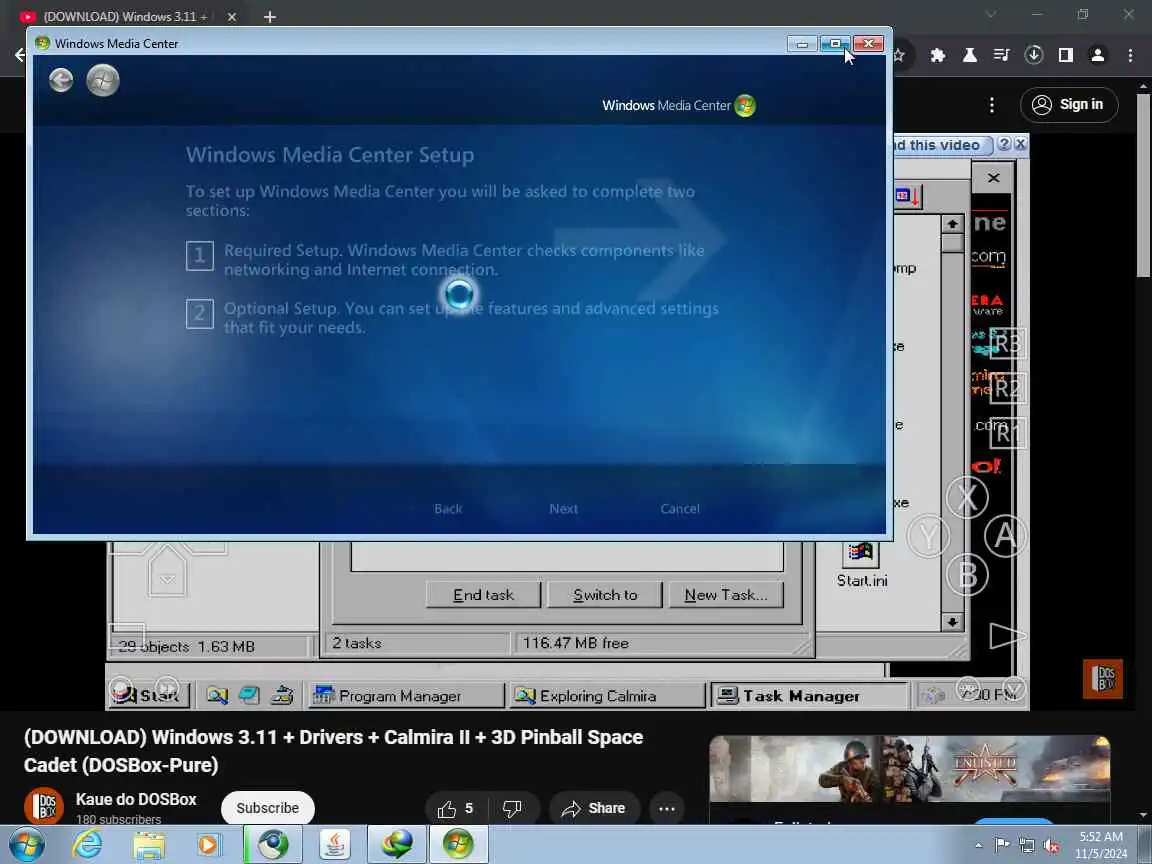This screenshot has height=864, width=1152.
Task: Open Program Manager from Calmira taskbar
Action: 406,696
